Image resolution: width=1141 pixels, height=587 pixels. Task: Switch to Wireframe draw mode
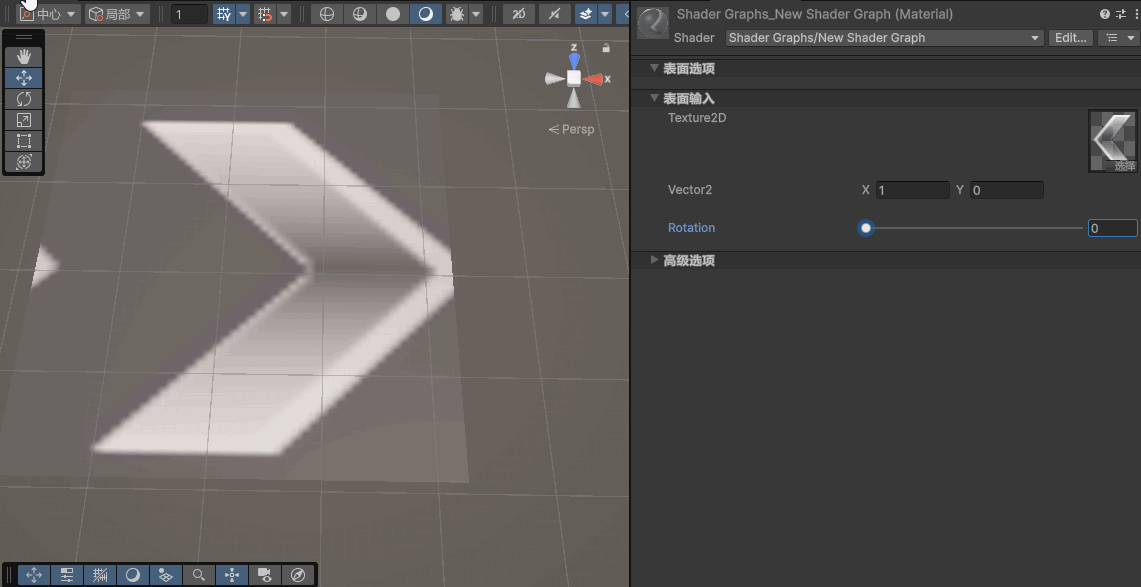(327, 14)
